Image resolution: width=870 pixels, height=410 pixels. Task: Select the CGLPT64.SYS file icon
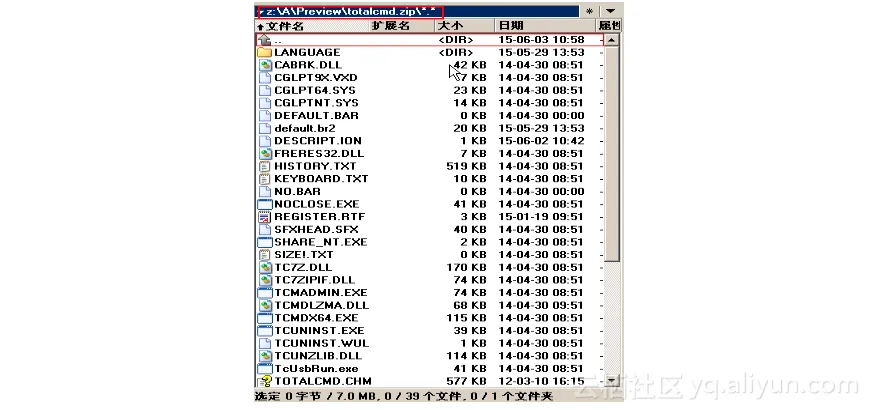click(x=265, y=90)
